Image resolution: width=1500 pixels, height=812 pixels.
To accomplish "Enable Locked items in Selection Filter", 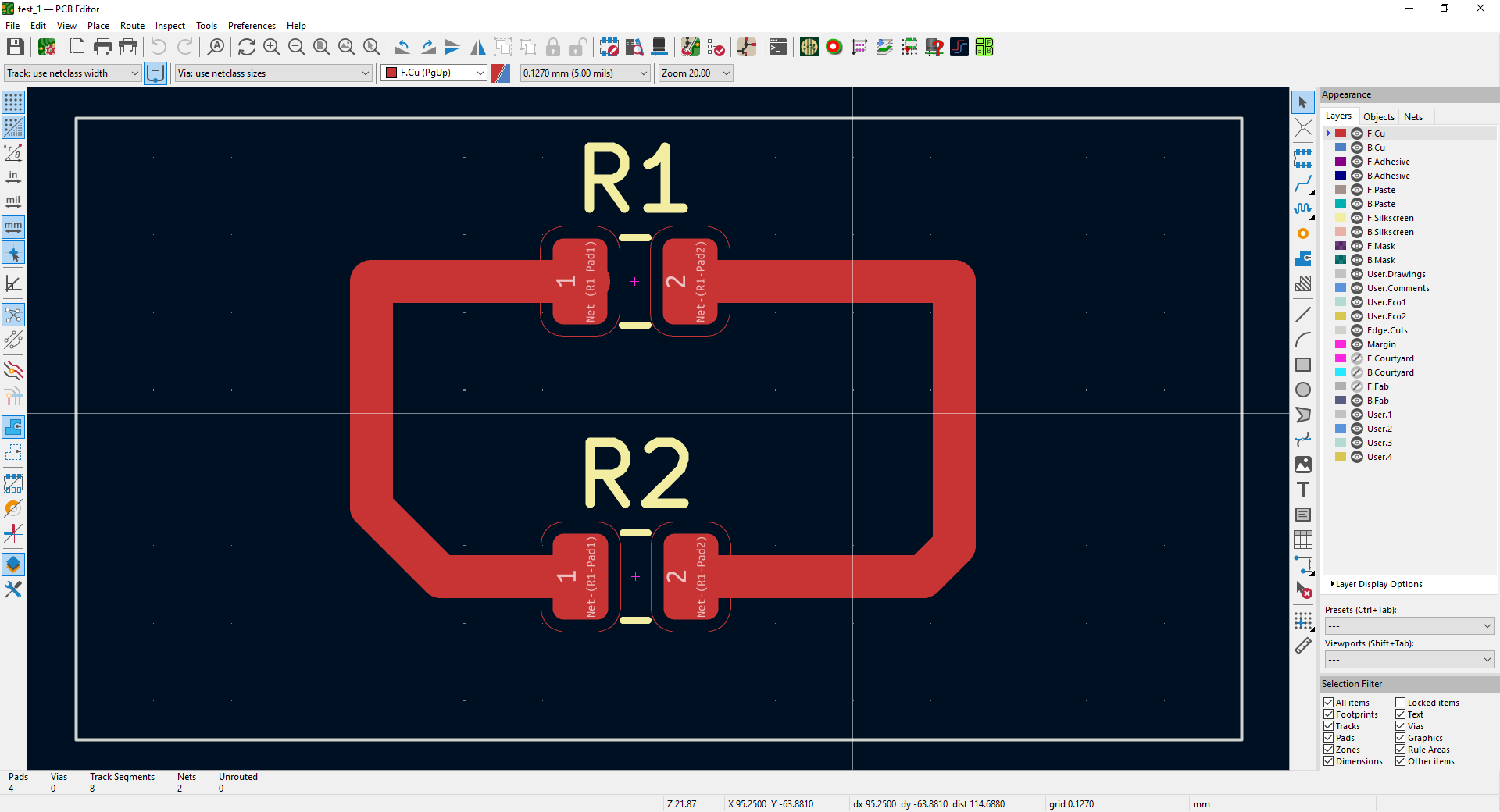I will point(1400,703).
